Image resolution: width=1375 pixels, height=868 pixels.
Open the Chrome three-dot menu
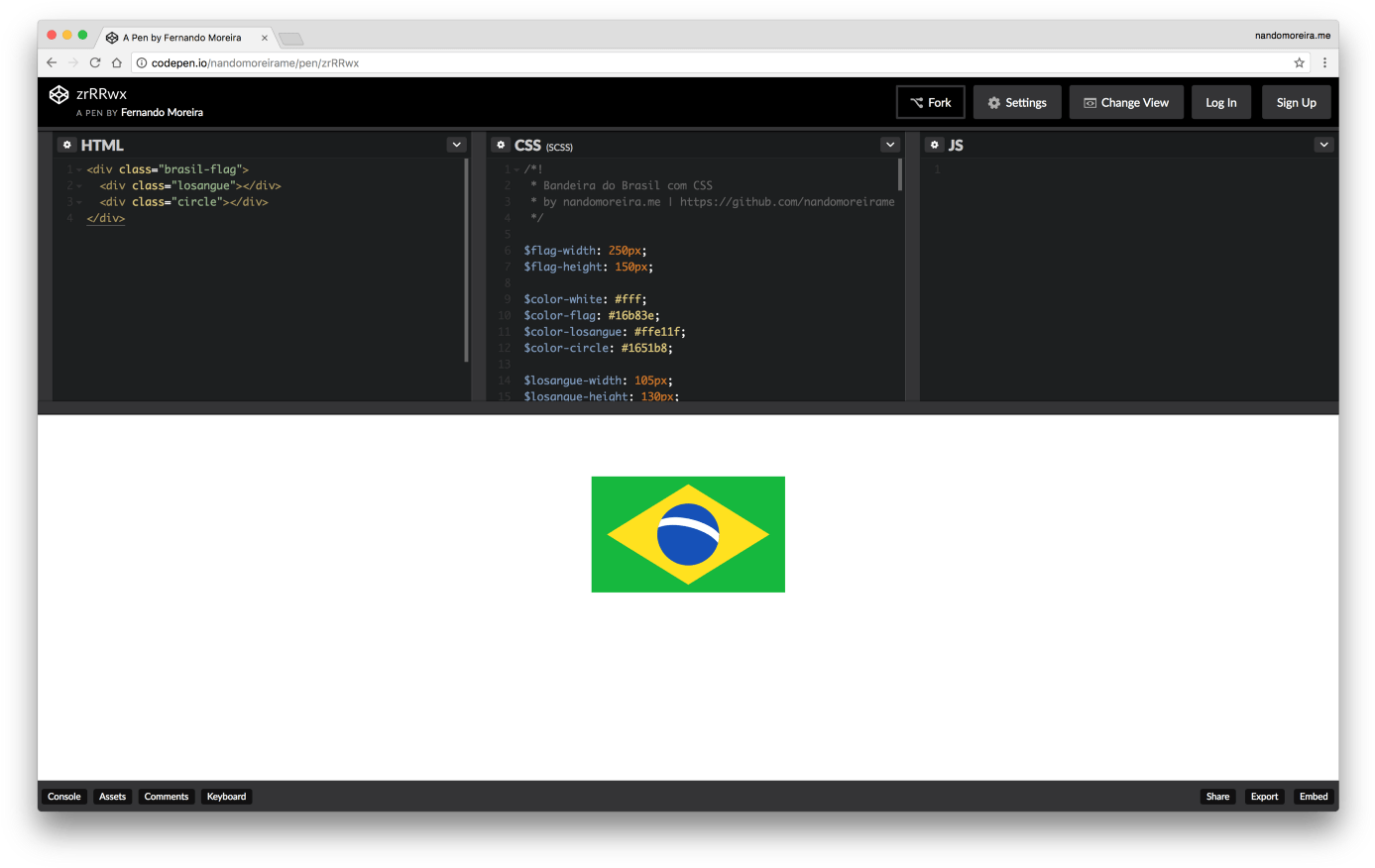1324,62
